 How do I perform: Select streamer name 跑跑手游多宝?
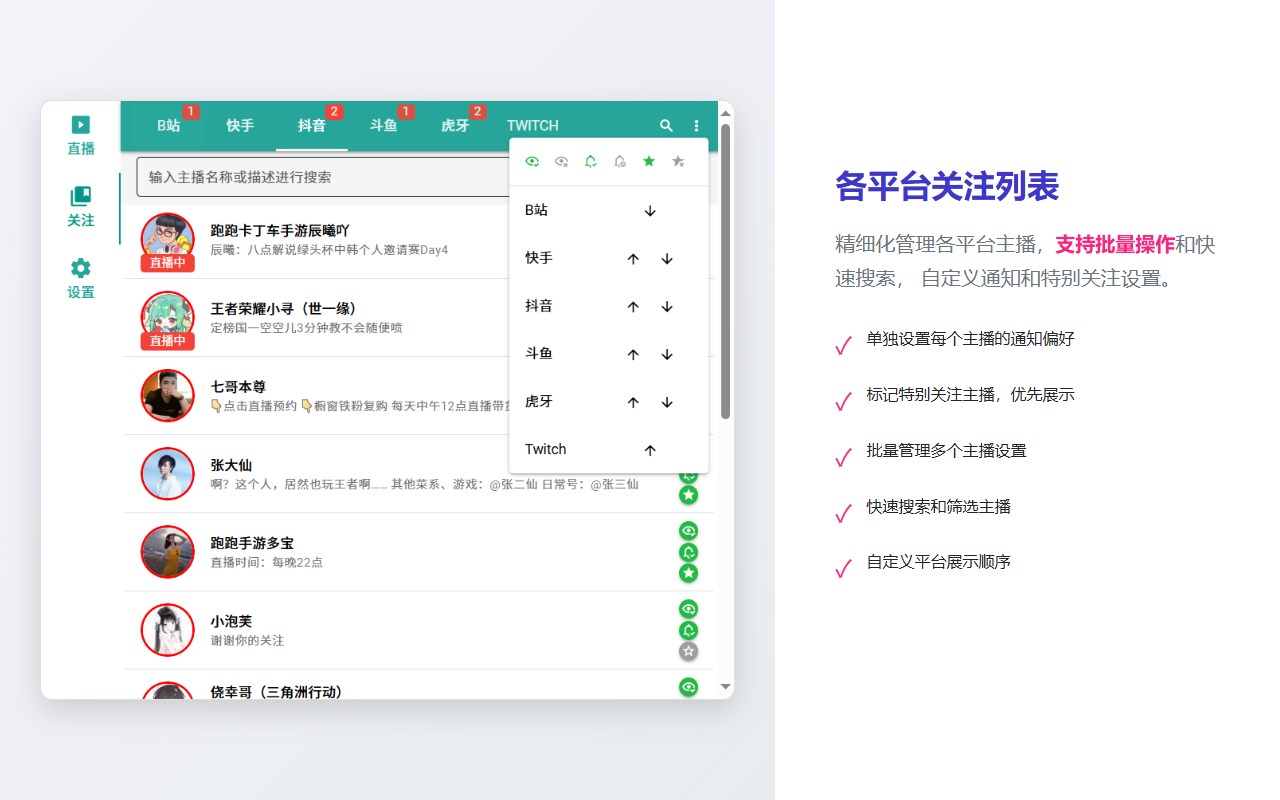[252, 542]
